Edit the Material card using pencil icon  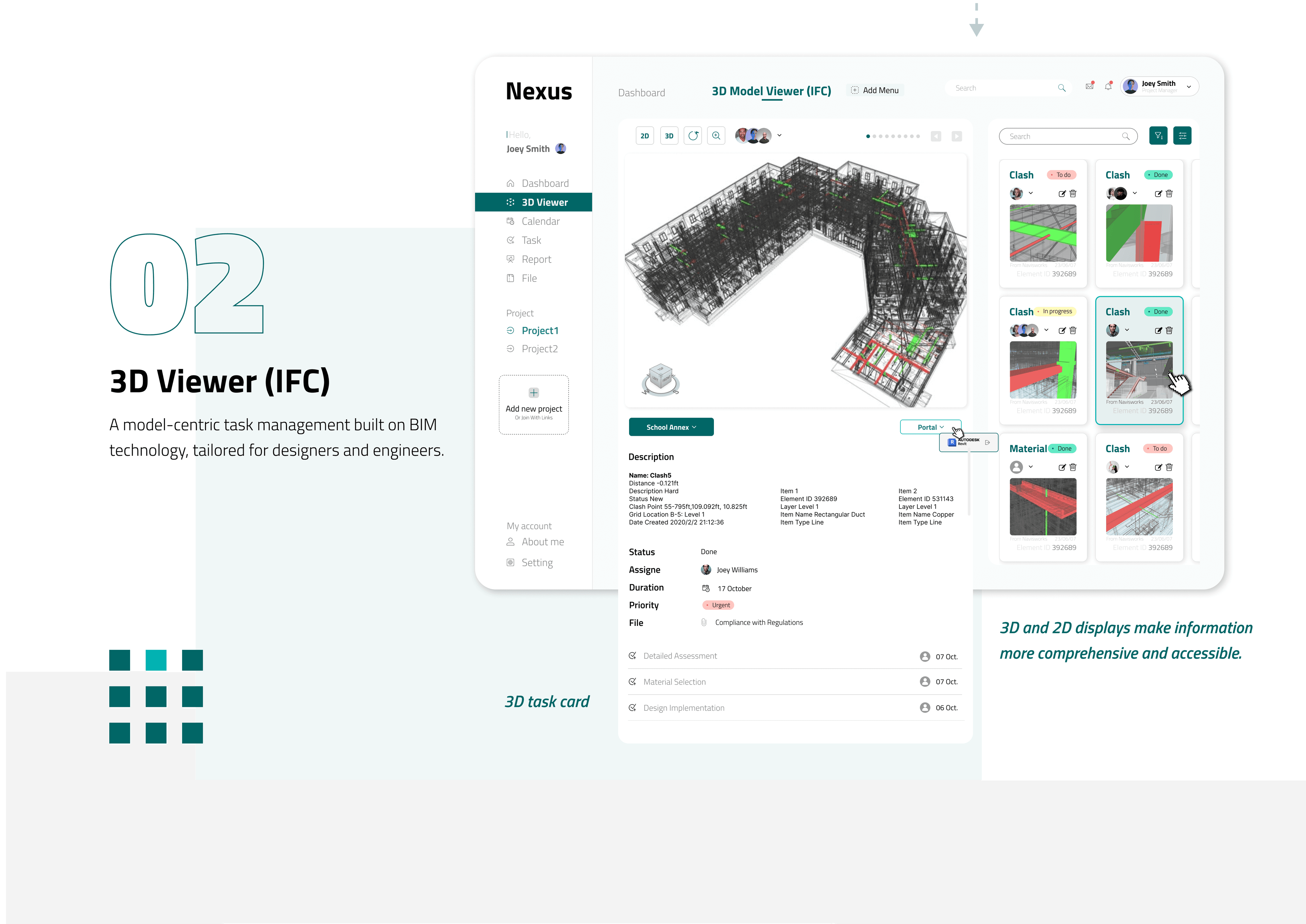pyautogui.click(x=1061, y=467)
